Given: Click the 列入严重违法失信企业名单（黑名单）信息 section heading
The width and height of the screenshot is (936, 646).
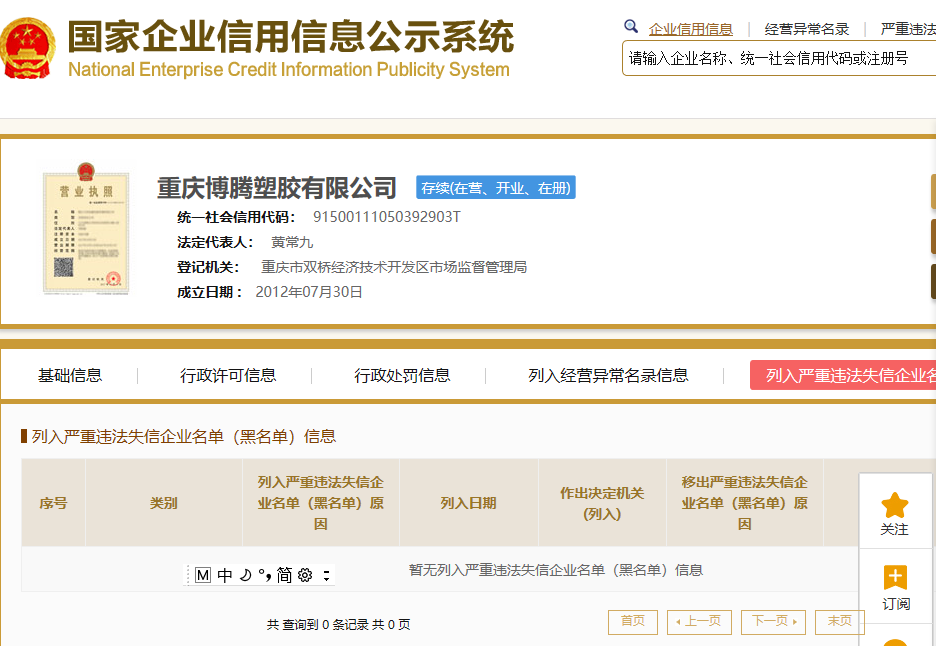Looking at the screenshot, I should (184, 436).
